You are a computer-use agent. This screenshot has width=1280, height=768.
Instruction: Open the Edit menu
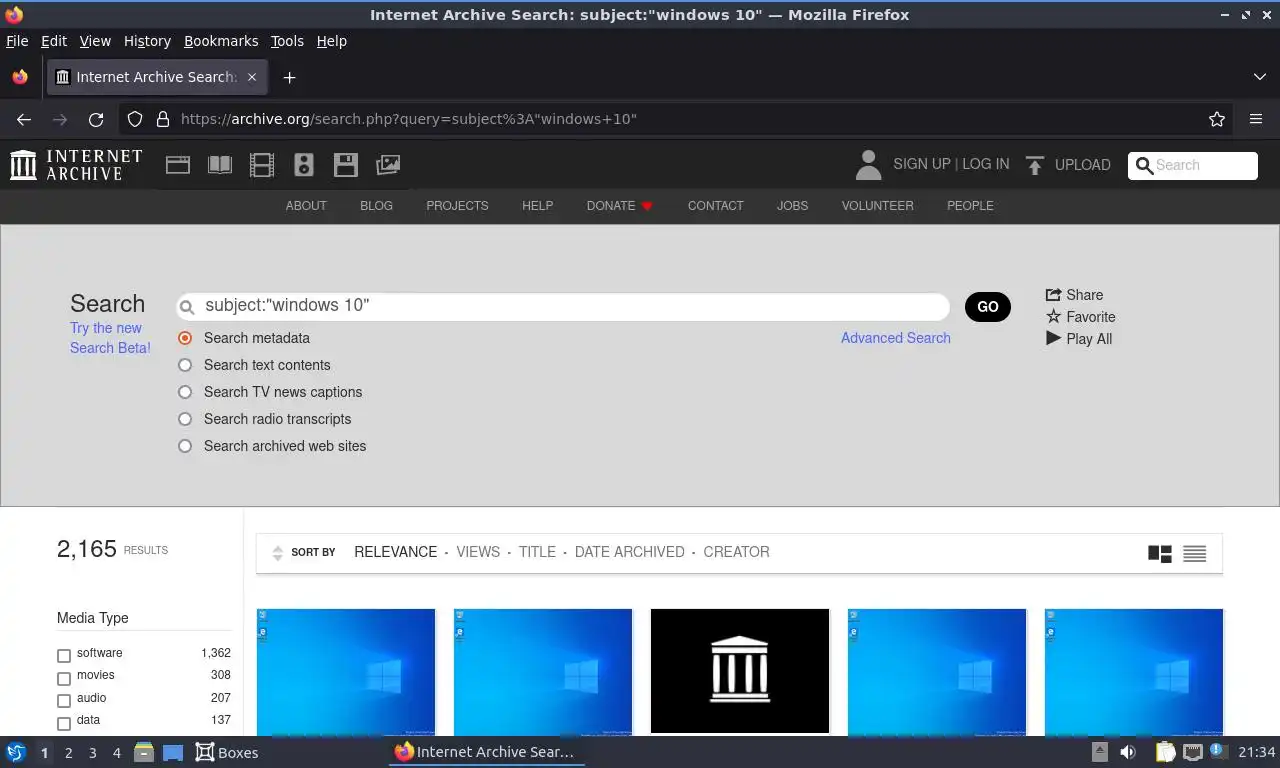tap(54, 41)
